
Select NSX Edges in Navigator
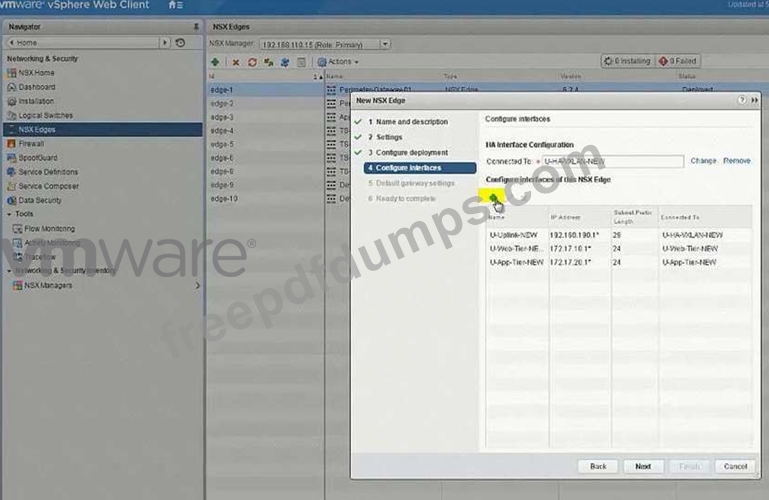tap(103, 129)
